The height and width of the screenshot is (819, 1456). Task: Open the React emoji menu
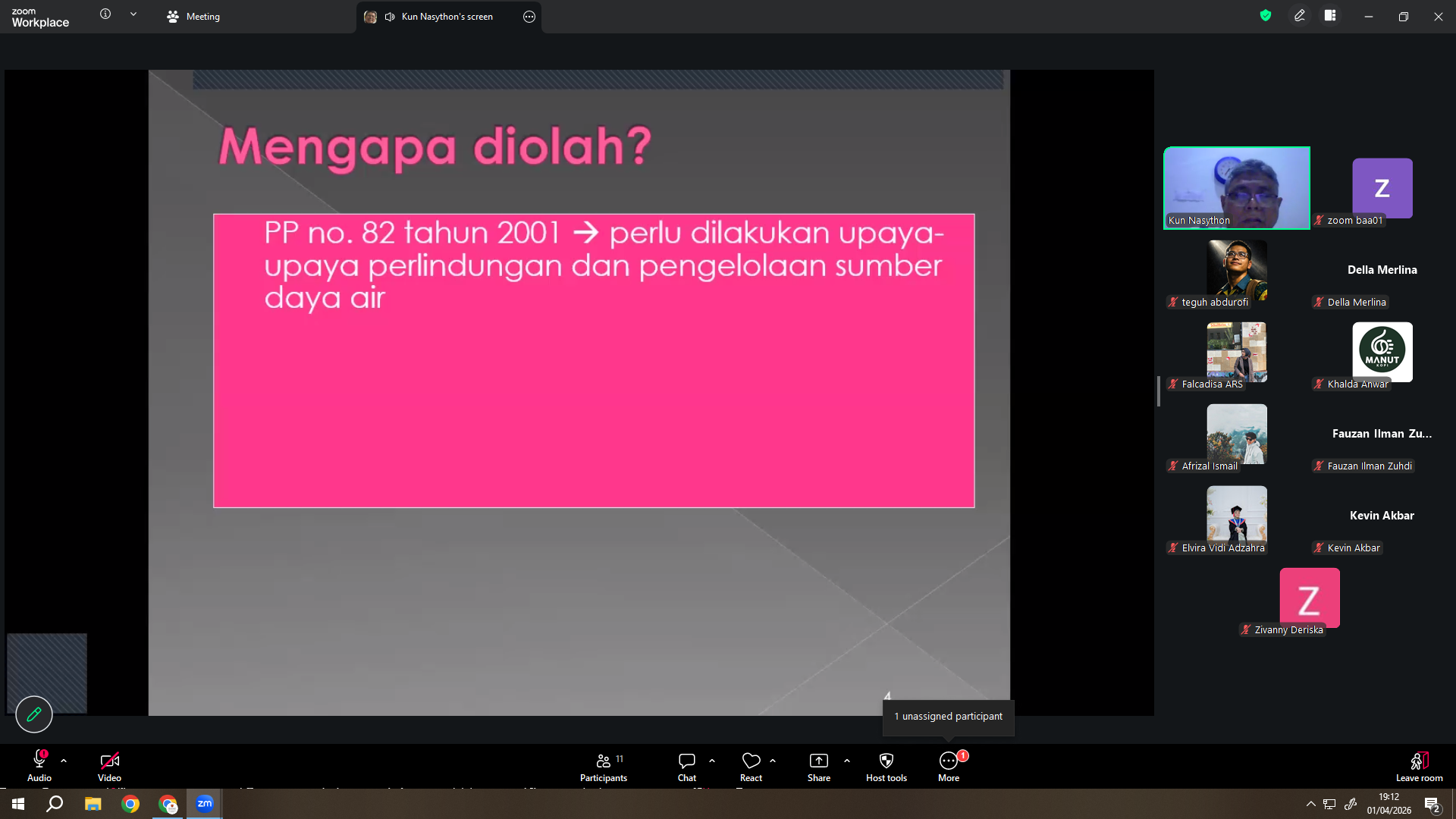click(x=751, y=767)
